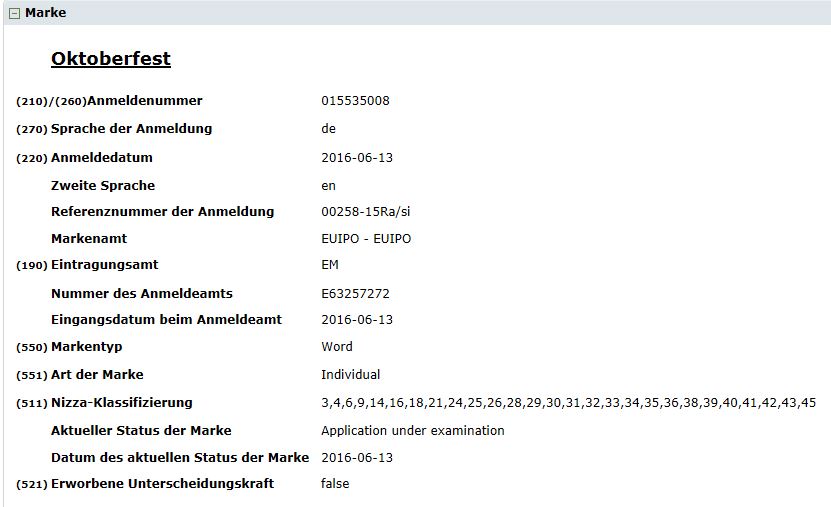Viewport: 831px width, 507px height.
Task: Click the Nummer des Anmeldeamts label
Action: [x=142, y=293]
